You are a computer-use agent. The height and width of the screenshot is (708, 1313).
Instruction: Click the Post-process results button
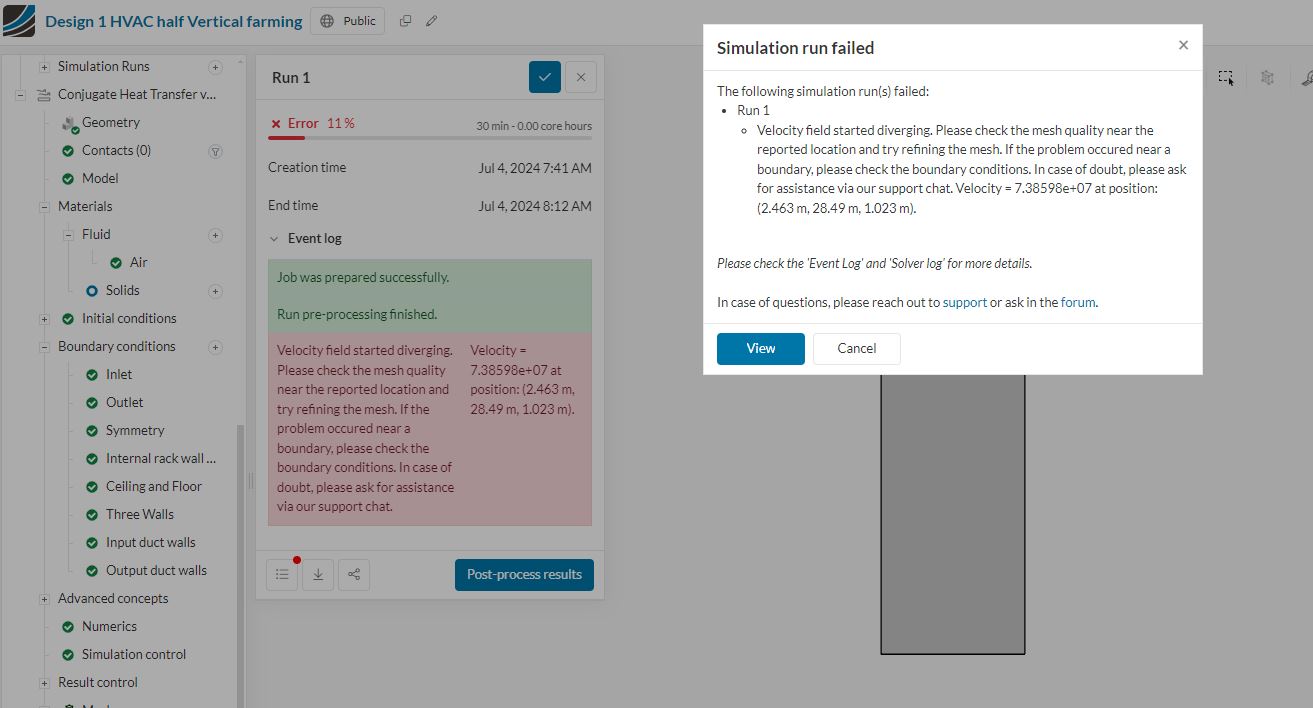pos(524,574)
